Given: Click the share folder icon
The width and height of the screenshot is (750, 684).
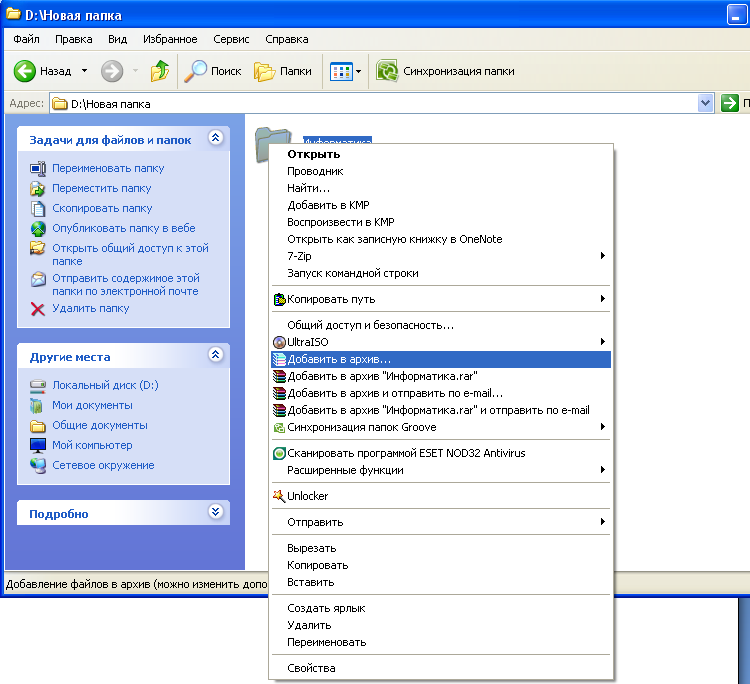Looking at the screenshot, I should point(38,248).
